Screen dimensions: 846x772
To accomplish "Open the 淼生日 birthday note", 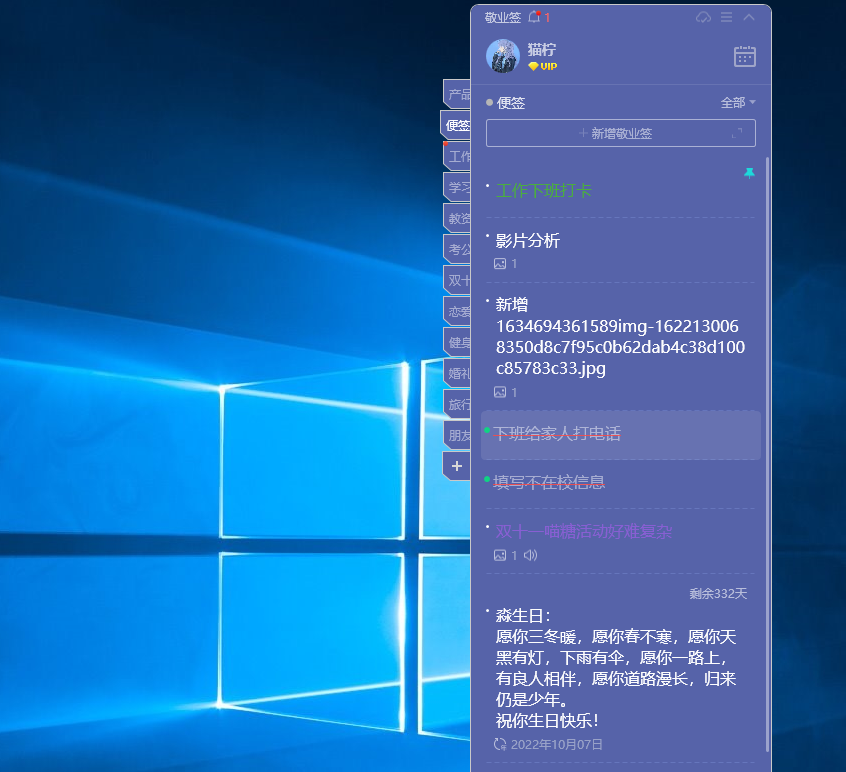I will (616, 668).
